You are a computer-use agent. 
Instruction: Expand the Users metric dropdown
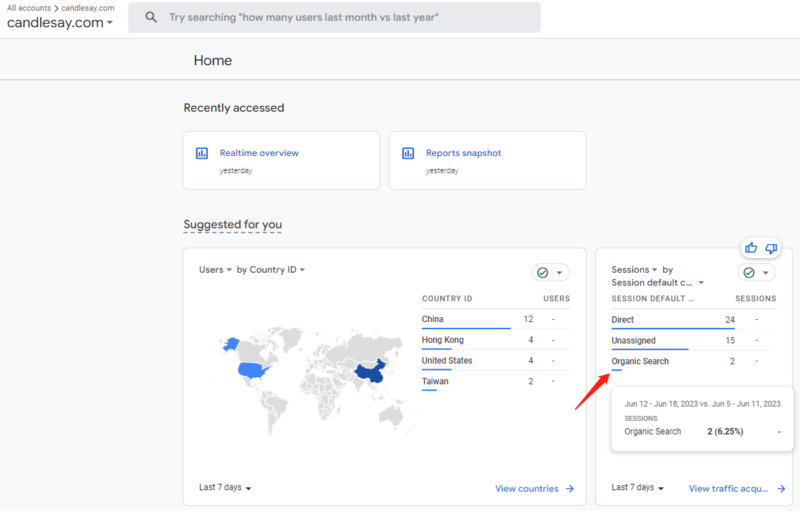215,270
